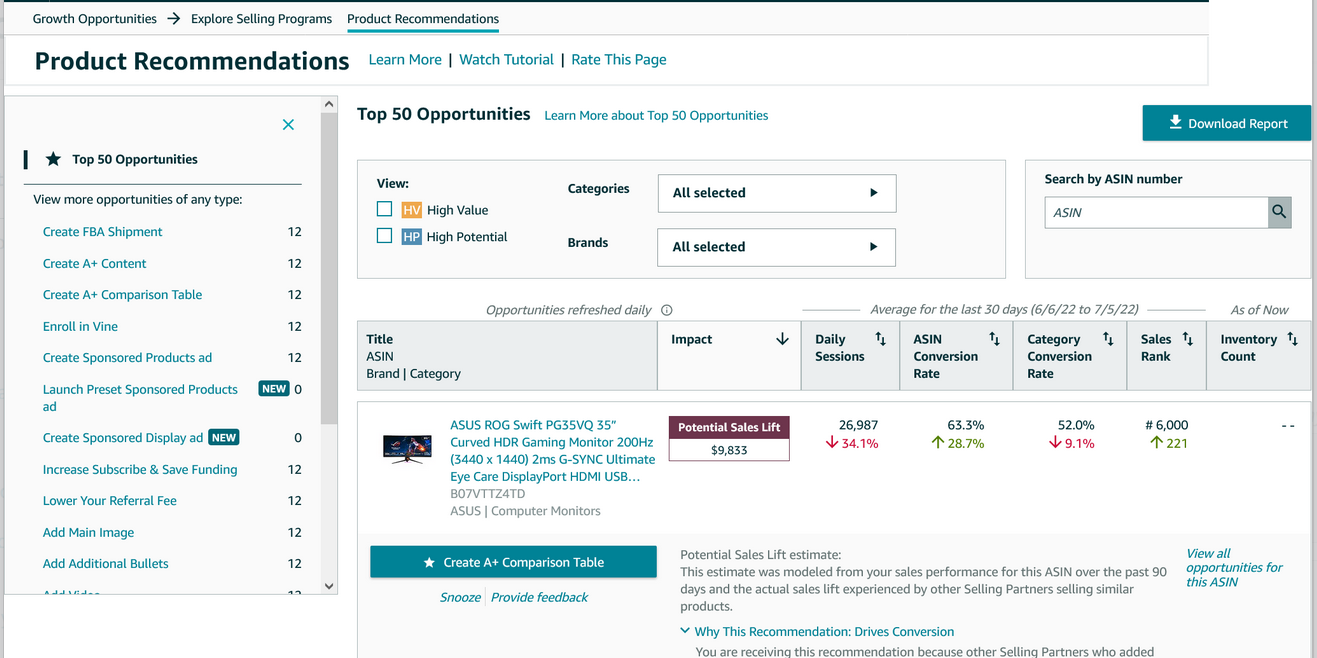Click the sidebar scrollbar down arrow
Screen dimensions: 1317x658
tap(329, 586)
